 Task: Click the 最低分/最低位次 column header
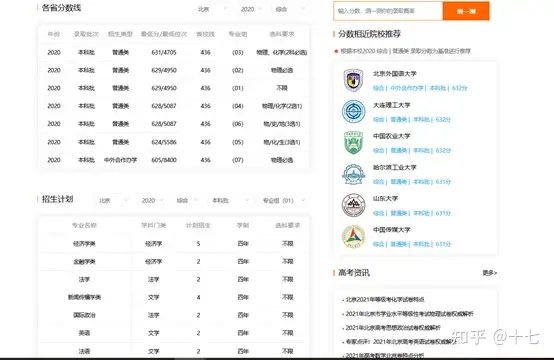(x=164, y=34)
